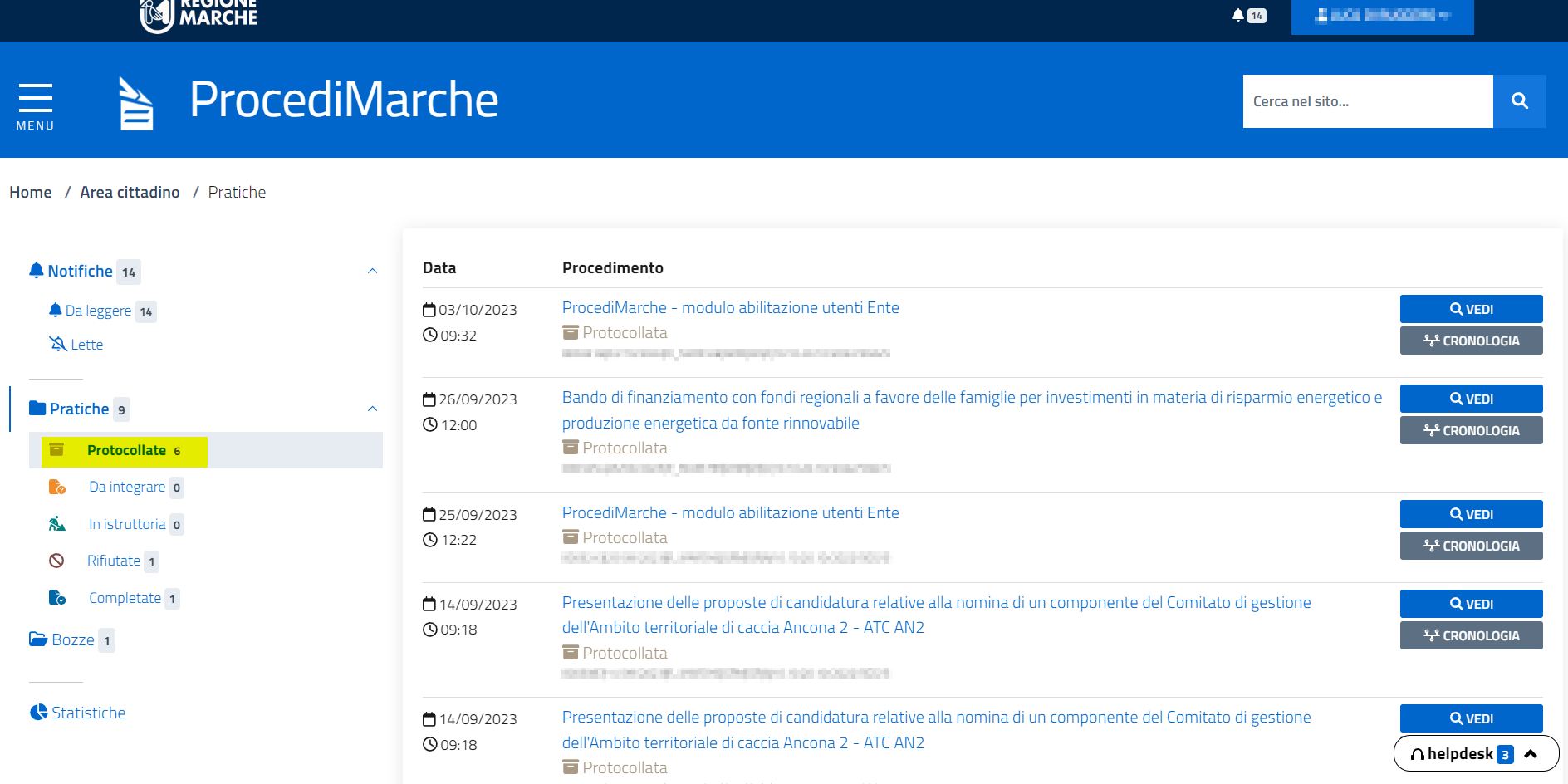Image resolution: width=1568 pixels, height=784 pixels.
Task: Open CRONOLOGIA for the 03/10/2023 practice
Action: pyautogui.click(x=1472, y=341)
